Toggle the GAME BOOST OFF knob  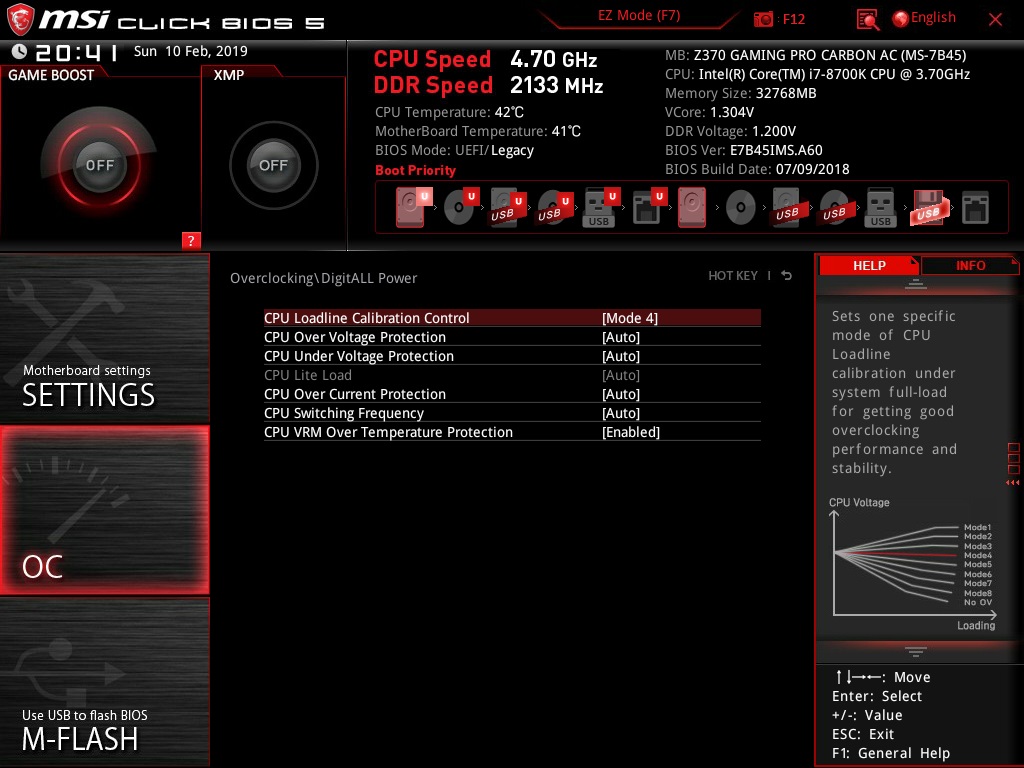tap(99, 165)
